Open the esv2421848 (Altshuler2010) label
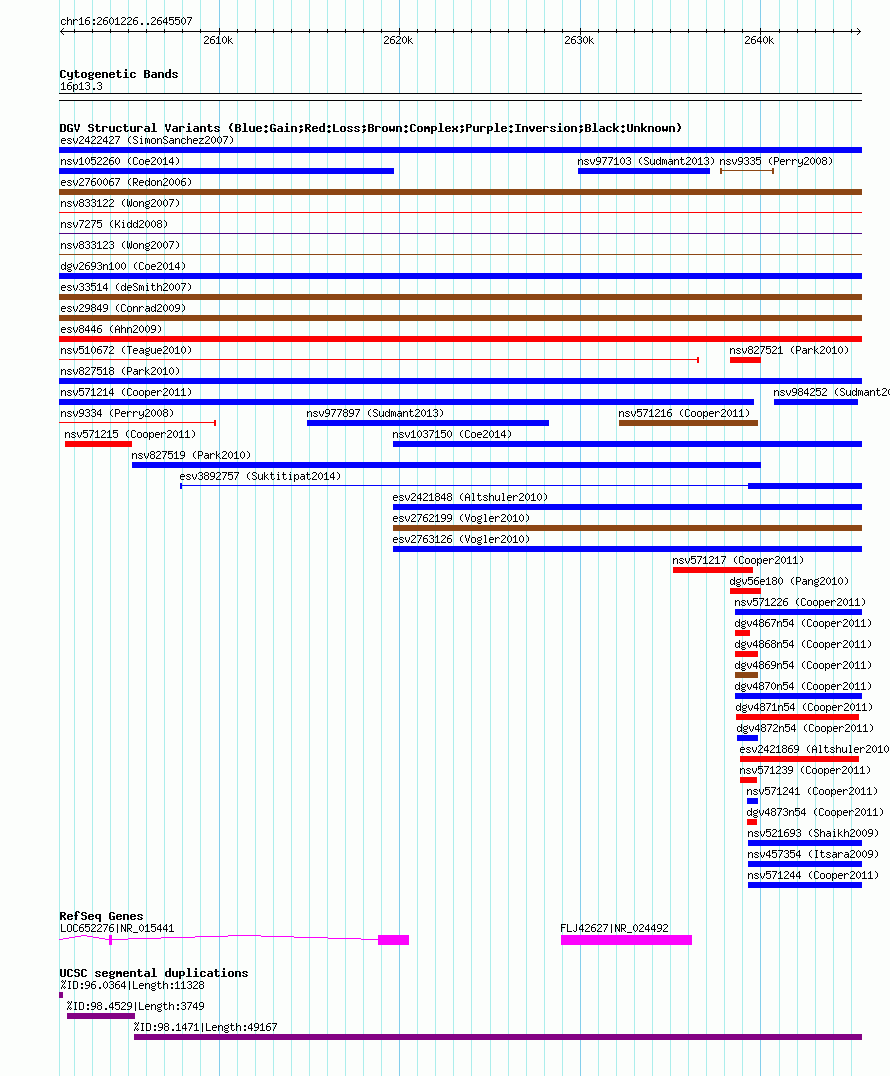Screen dimensions: 890x1076 coord(470,498)
